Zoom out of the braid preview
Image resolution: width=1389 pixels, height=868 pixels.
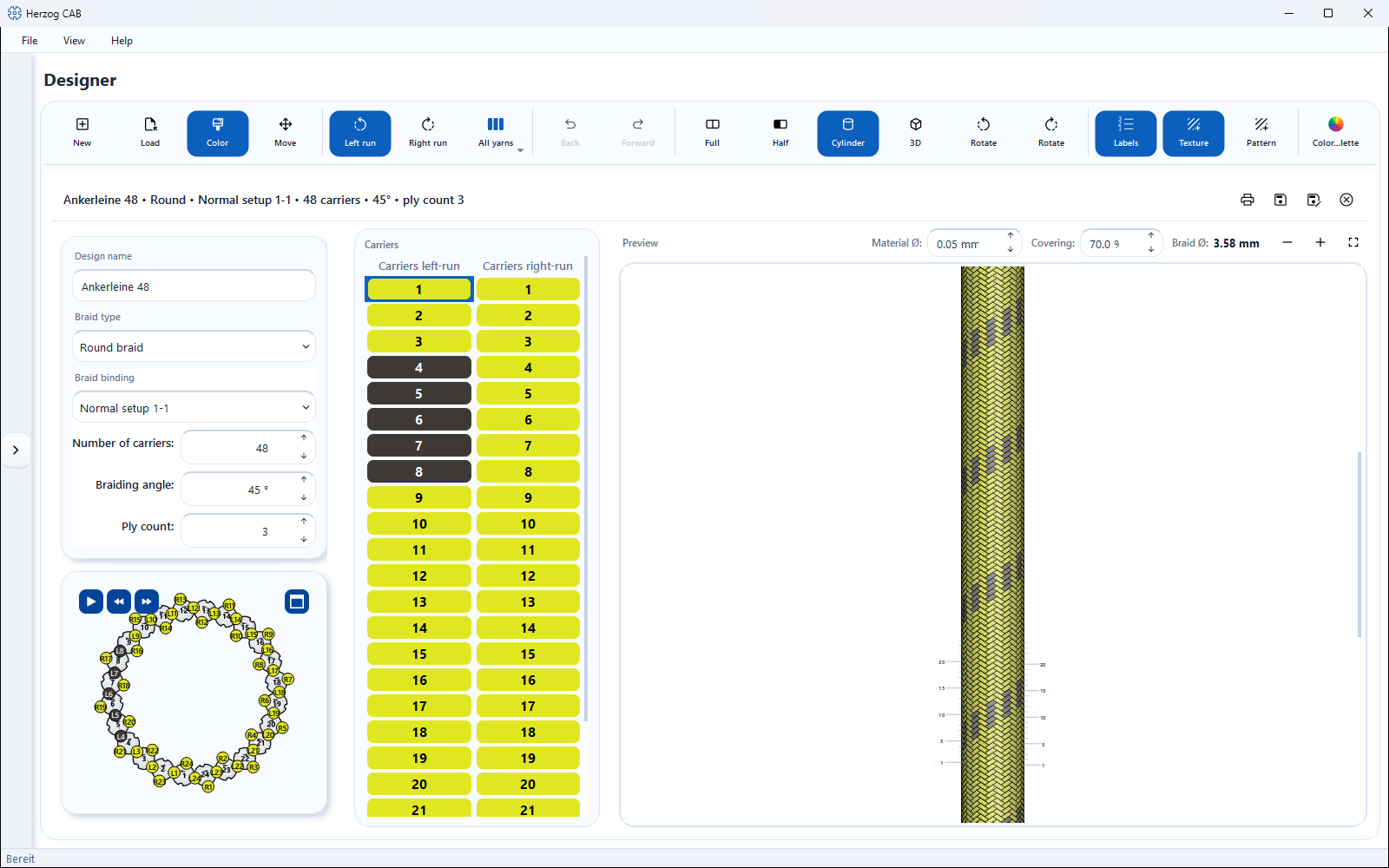point(1287,243)
